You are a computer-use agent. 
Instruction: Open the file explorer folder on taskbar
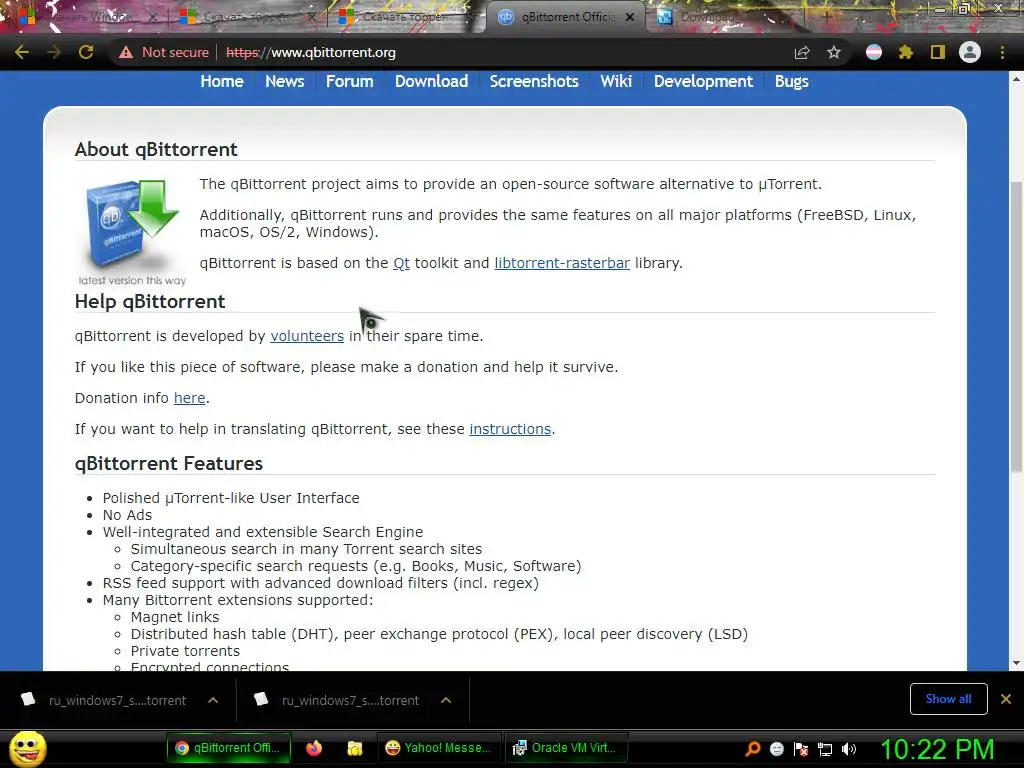[x=355, y=748]
